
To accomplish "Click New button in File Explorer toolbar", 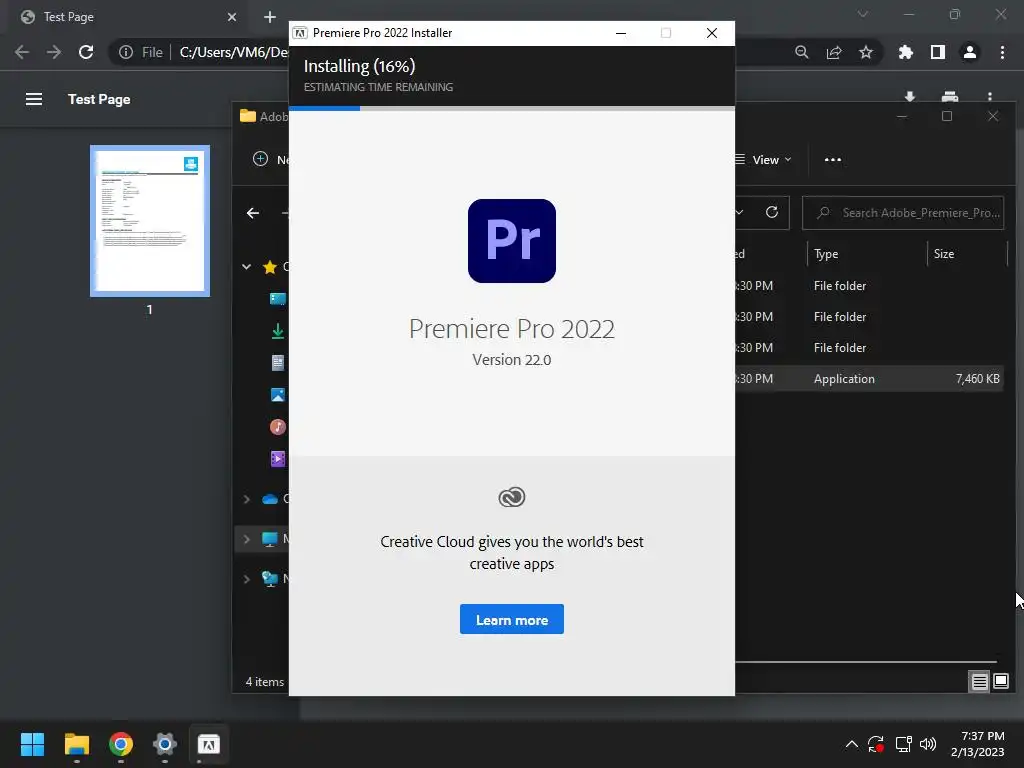I will click(269, 159).
